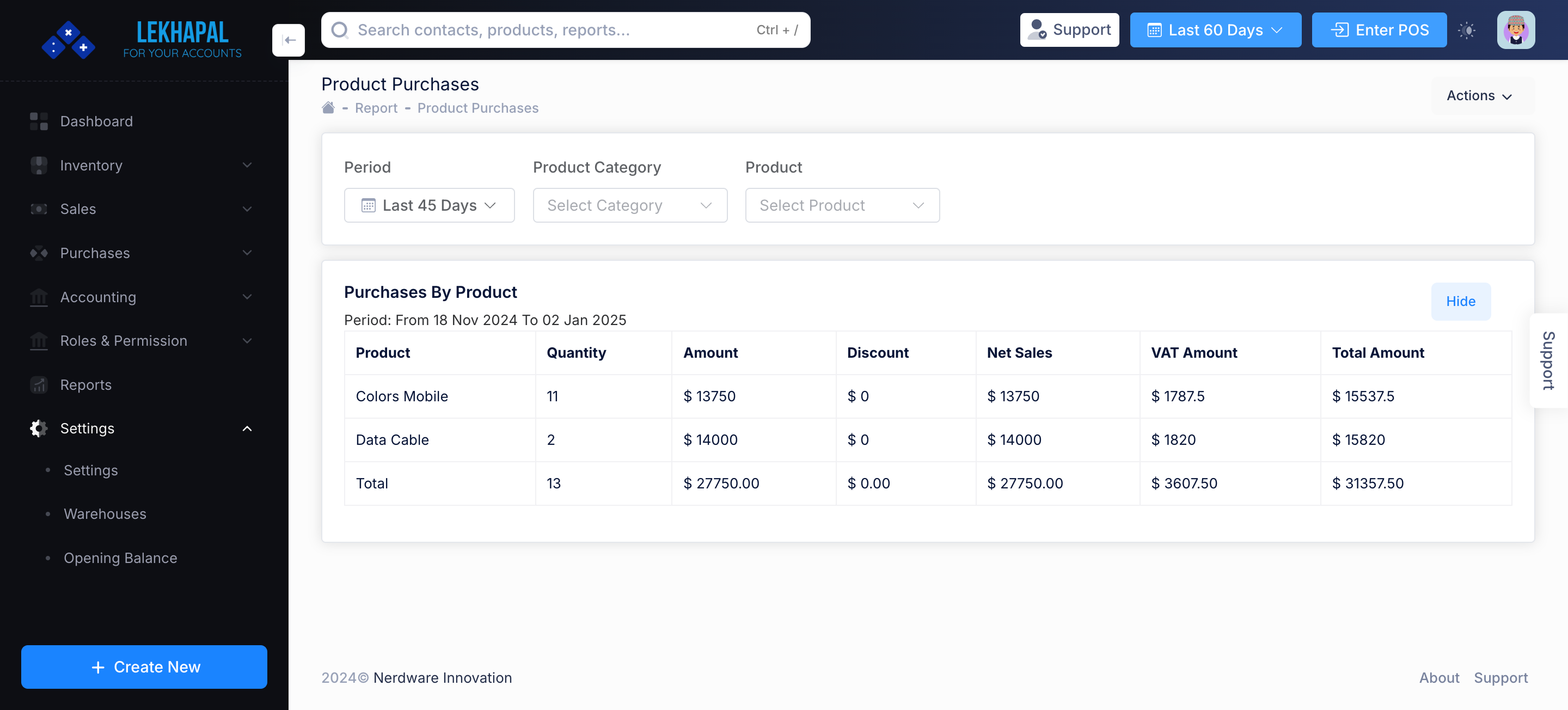Click the Purchases sidebar icon
This screenshot has height=710, width=1568.
pyautogui.click(x=38, y=253)
